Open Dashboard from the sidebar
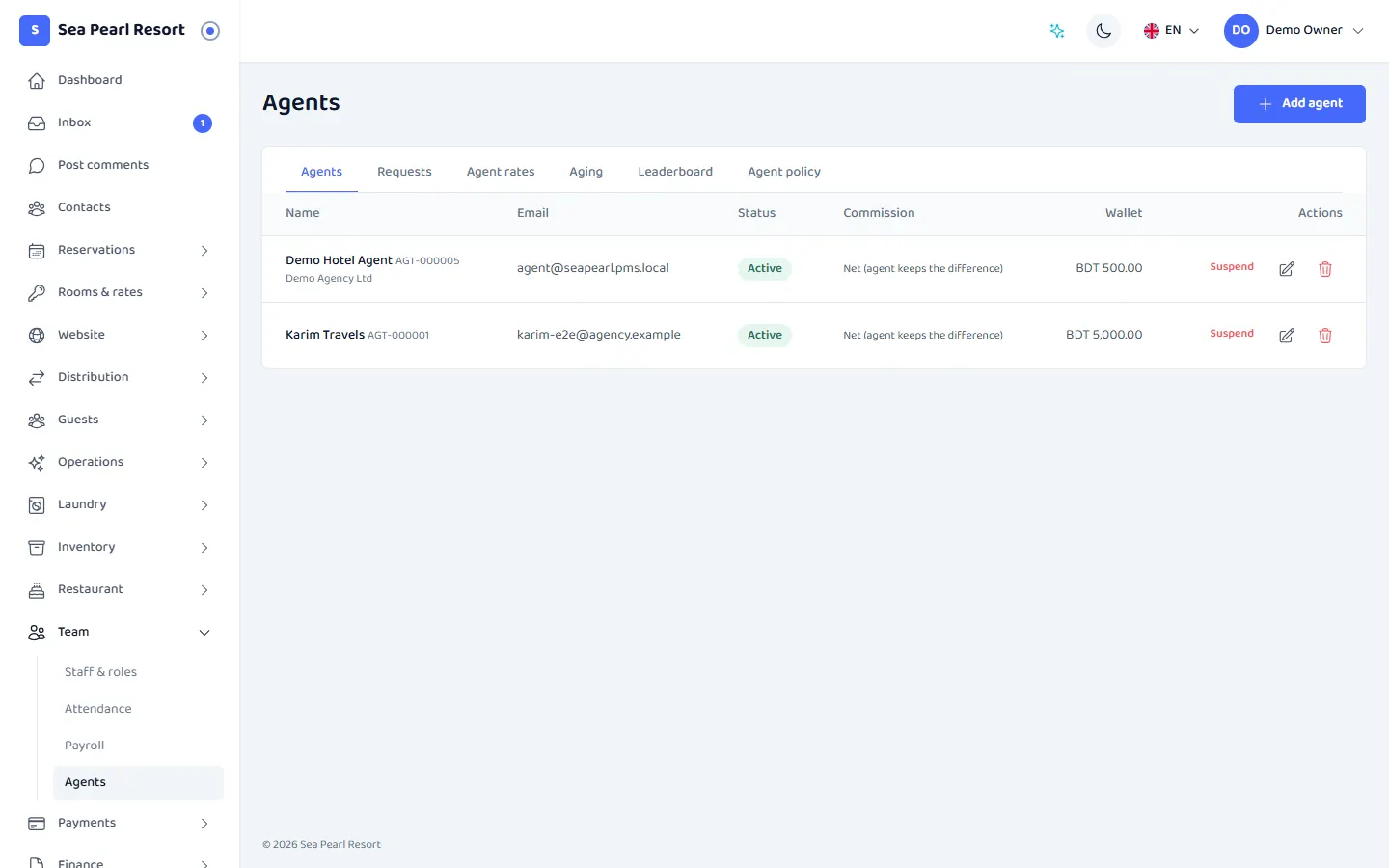Image resolution: width=1389 pixels, height=868 pixels. click(120, 80)
